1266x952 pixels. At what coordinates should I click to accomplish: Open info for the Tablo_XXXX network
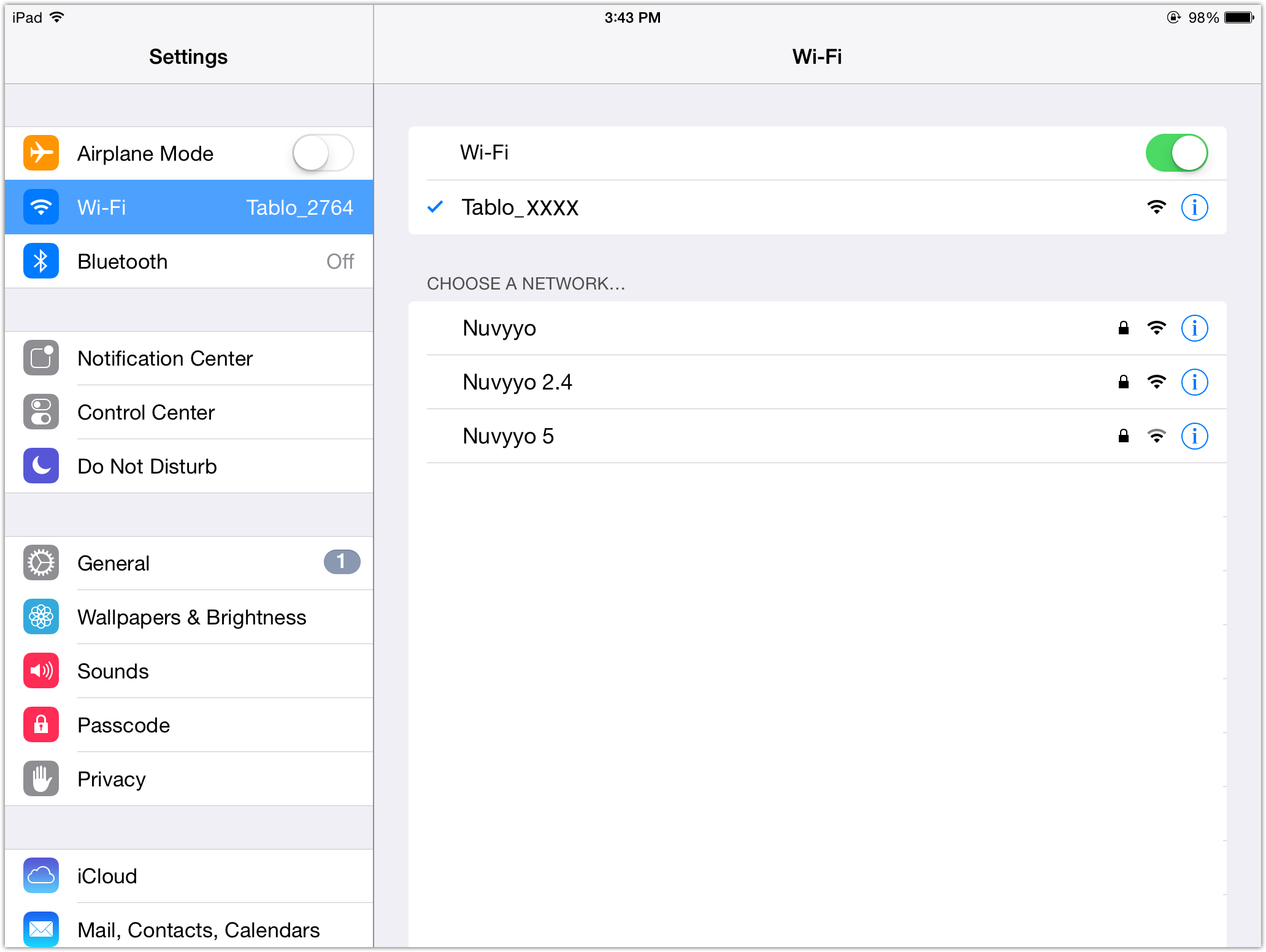click(1194, 207)
